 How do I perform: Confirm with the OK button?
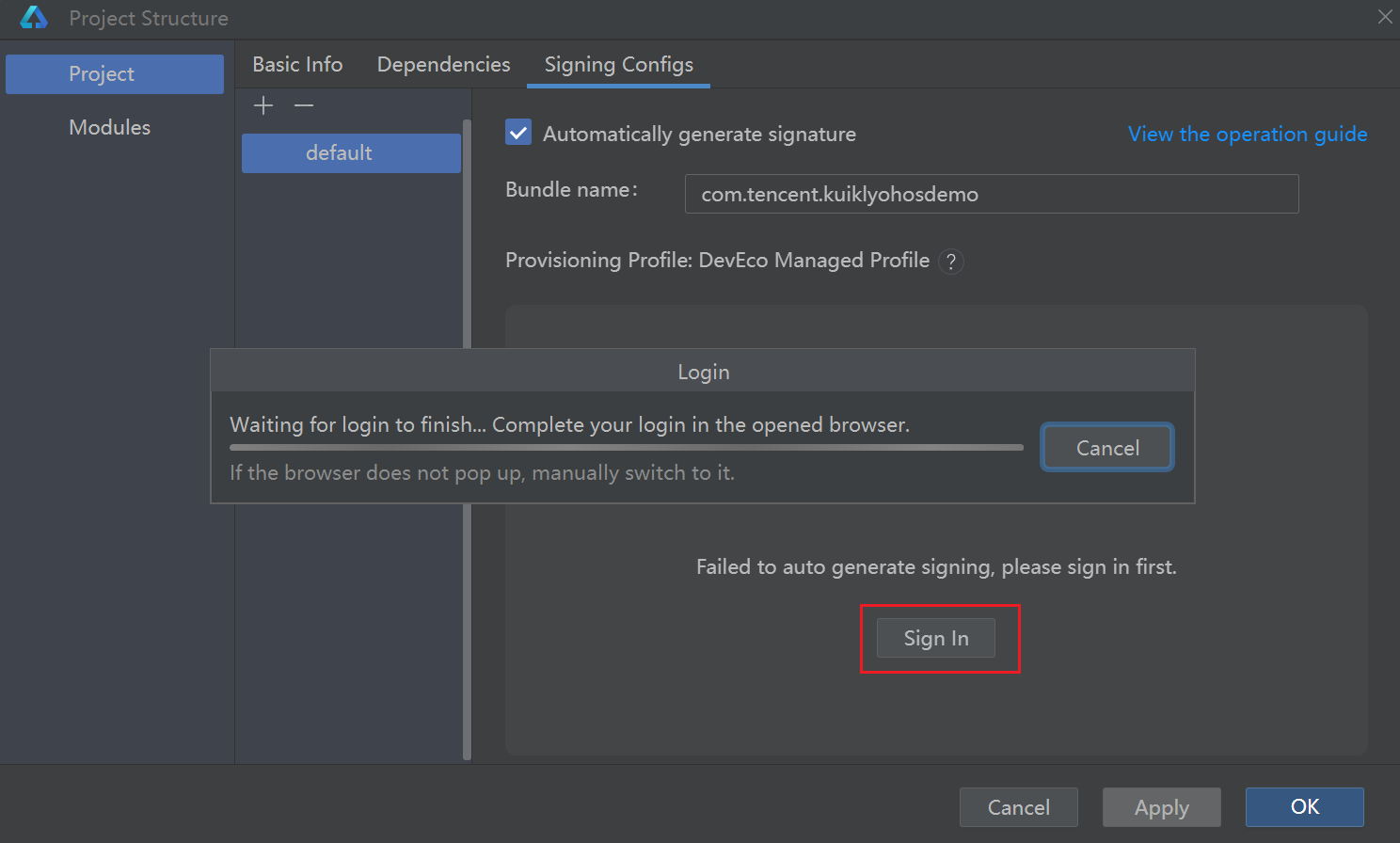1305,807
